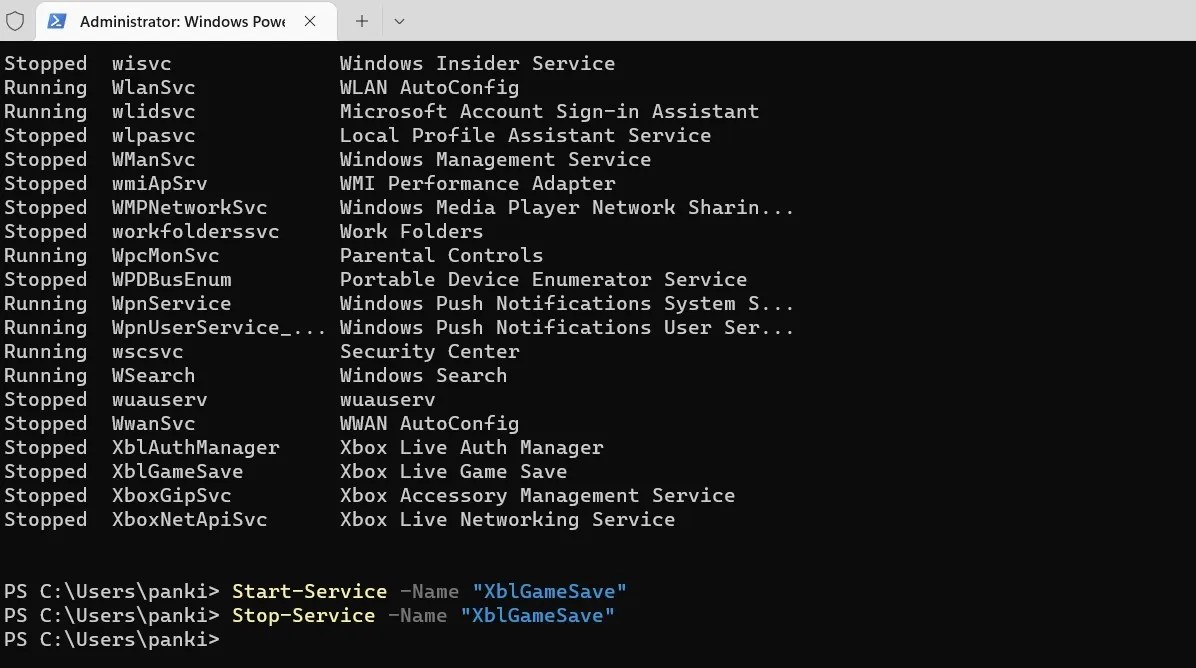The width and height of the screenshot is (1196, 668).
Task: Open a new tab with the plus button
Action: pos(362,21)
